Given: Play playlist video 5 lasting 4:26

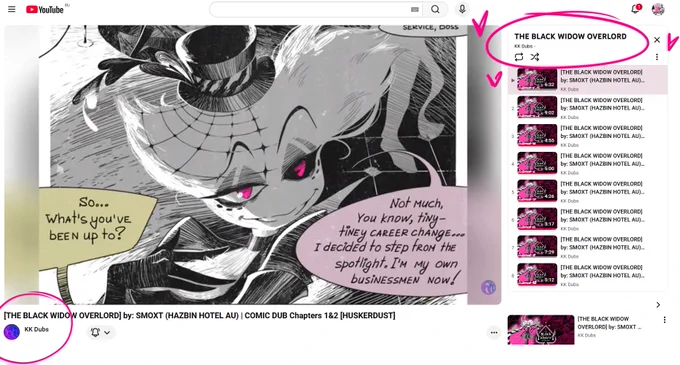Looking at the screenshot, I should tap(588, 192).
